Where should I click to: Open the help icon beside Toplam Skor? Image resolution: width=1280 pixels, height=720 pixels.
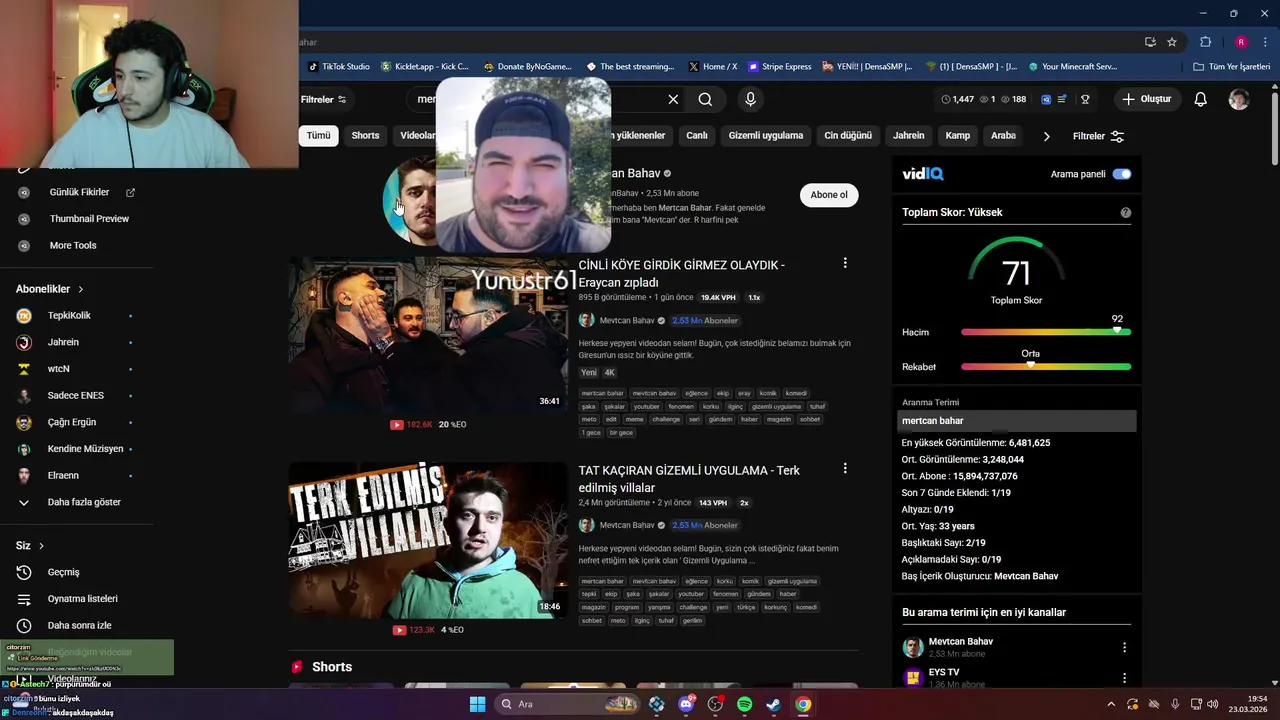coord(1126,212)
